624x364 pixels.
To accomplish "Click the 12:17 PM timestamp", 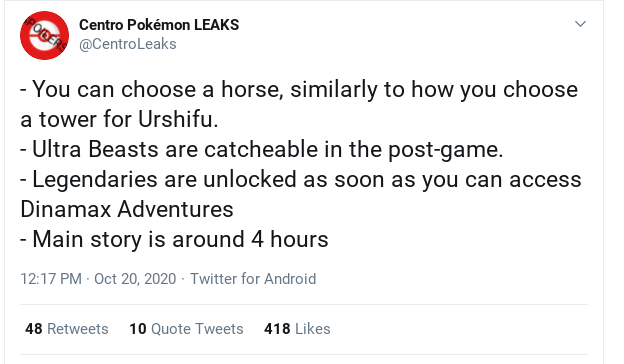I will [51, 278].
